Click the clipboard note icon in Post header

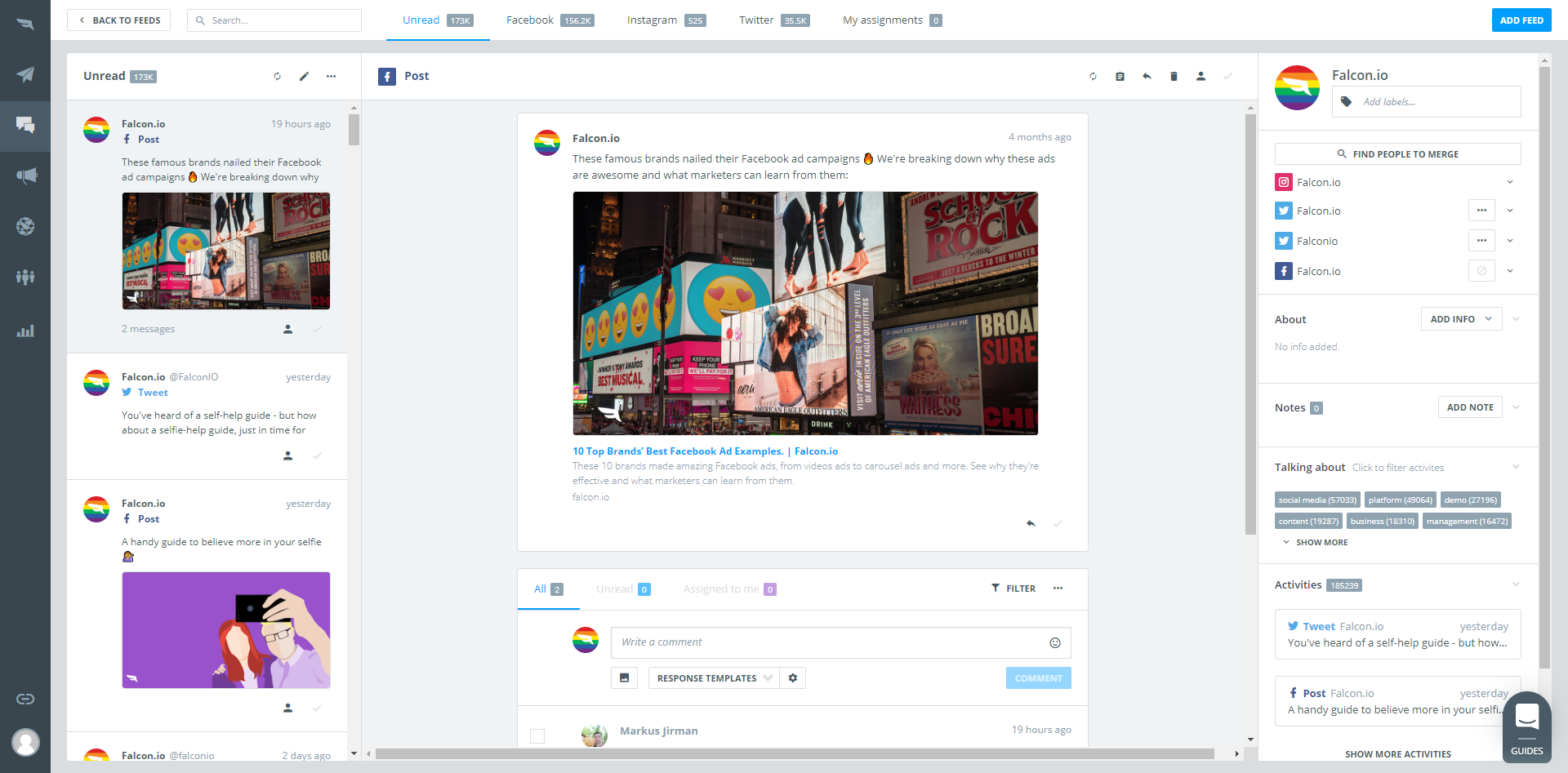point(1120,76)
